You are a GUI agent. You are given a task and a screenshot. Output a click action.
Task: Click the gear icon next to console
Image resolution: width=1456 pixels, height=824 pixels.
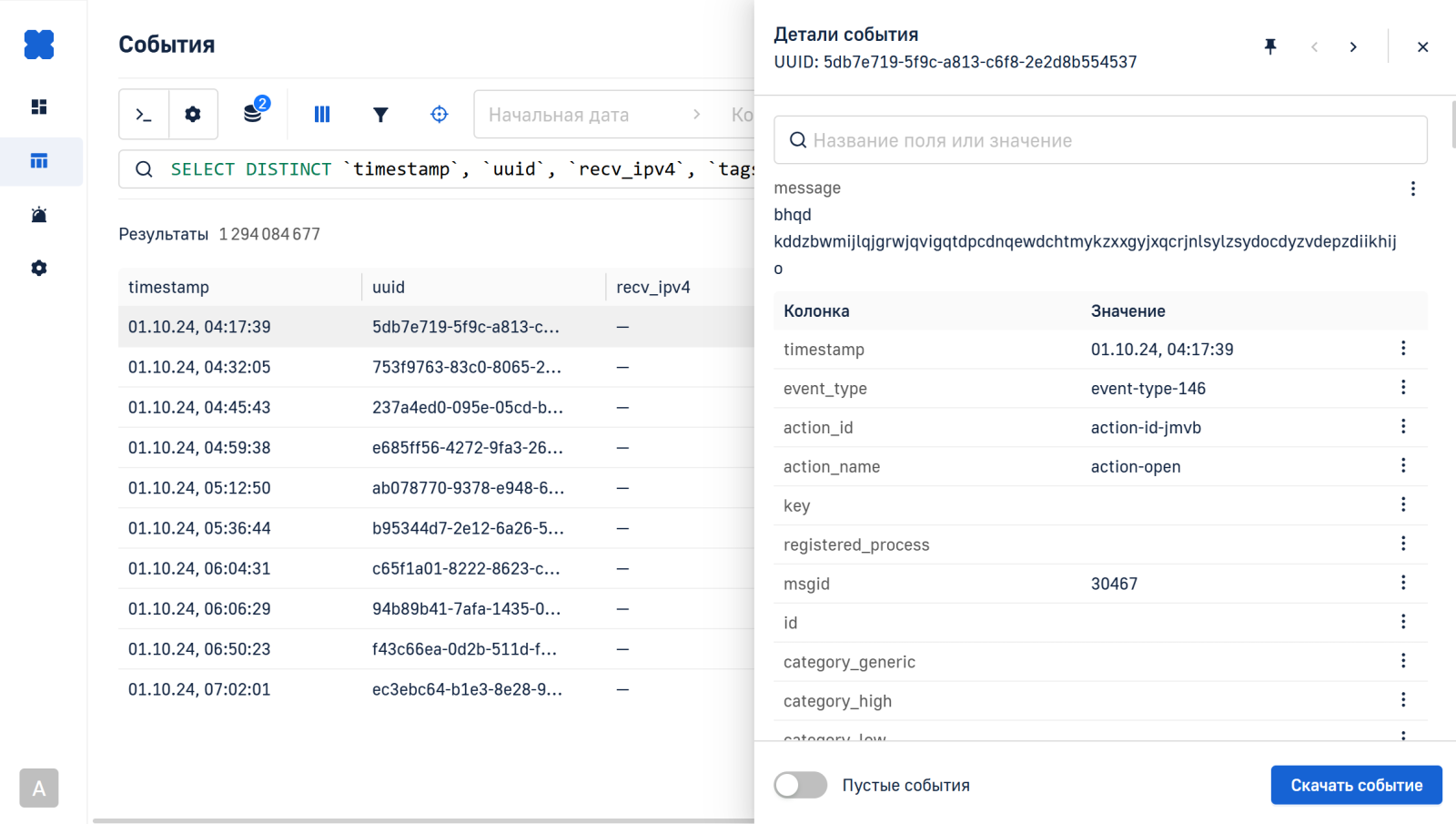(193, 115)
